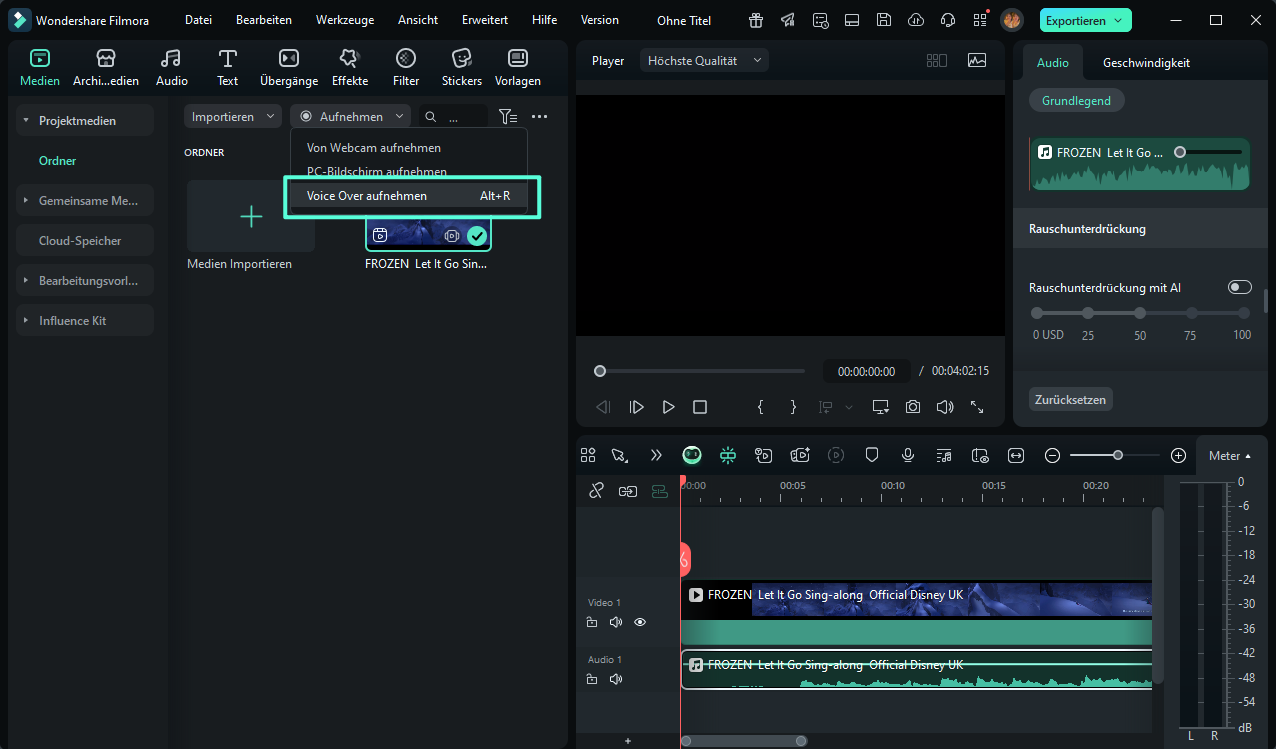Lock the Video 1 track

point(592,622)
